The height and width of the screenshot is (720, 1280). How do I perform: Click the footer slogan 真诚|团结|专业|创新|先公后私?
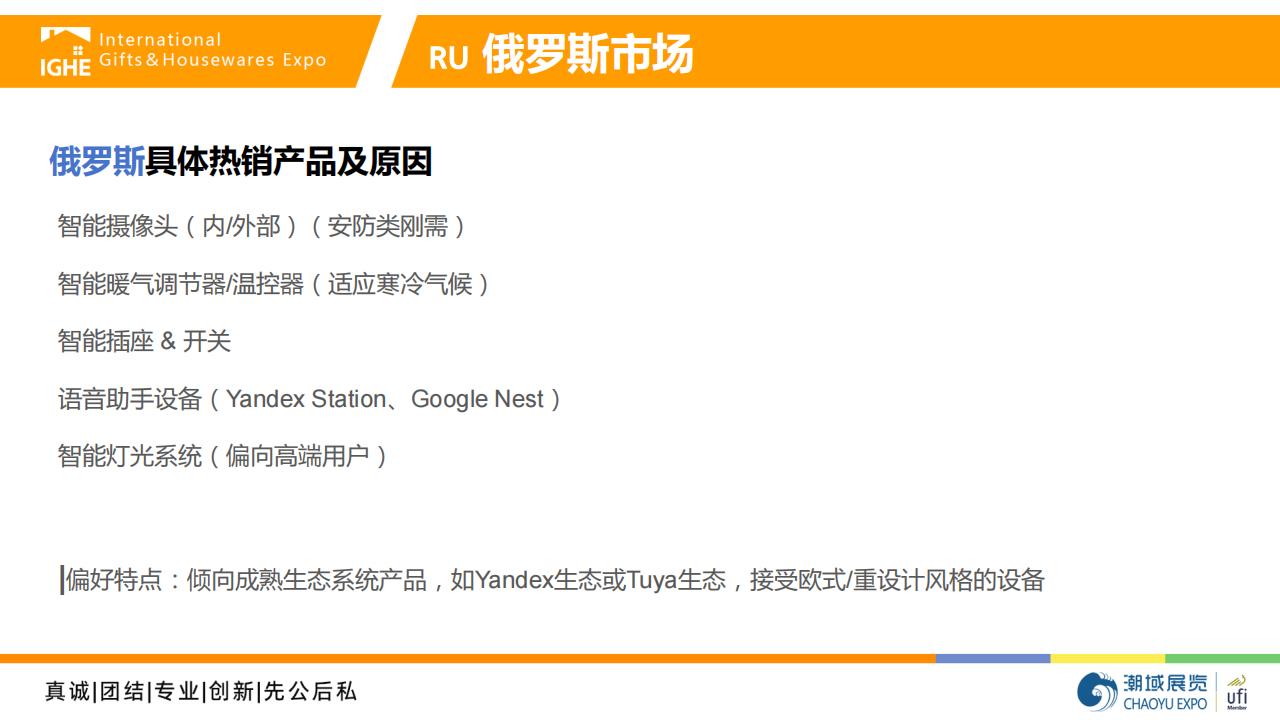[x=200, y=691]
